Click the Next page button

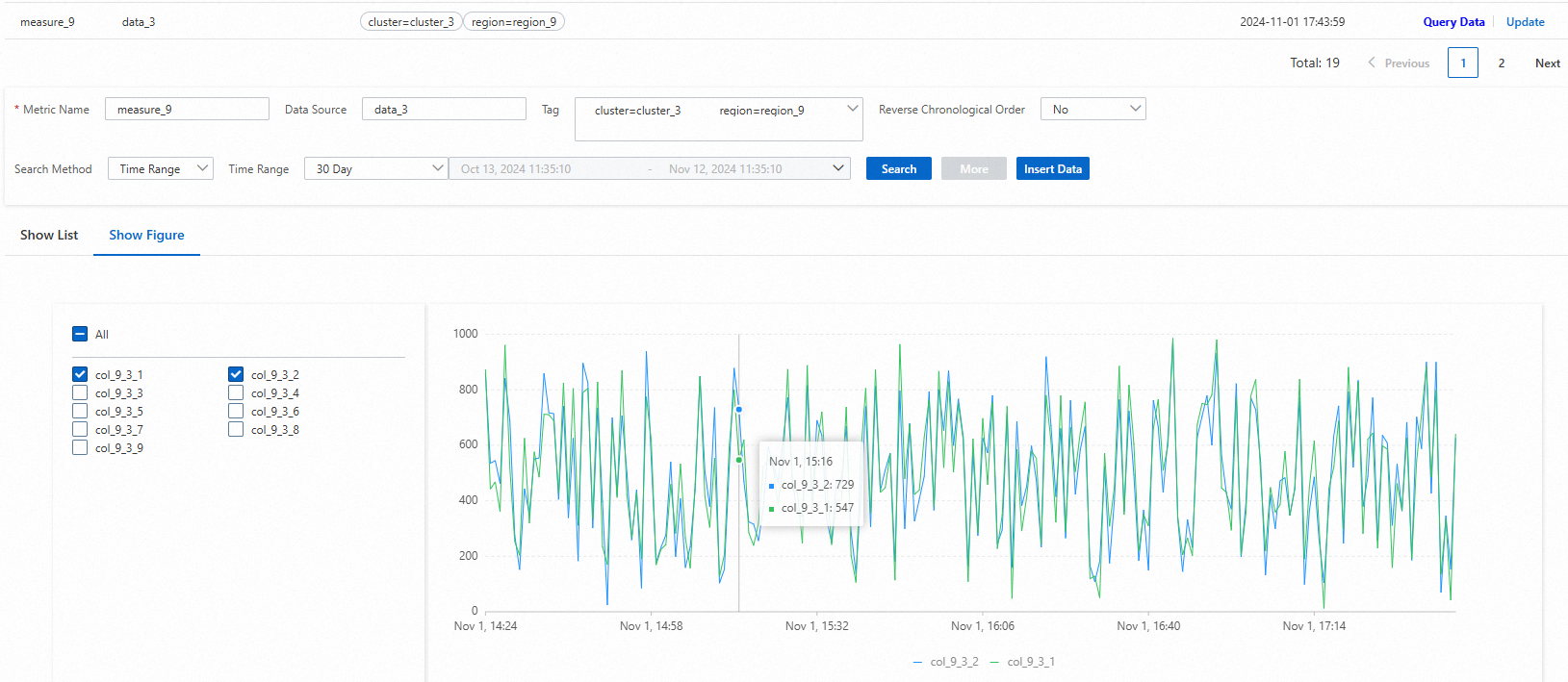tap(1547, 63)
